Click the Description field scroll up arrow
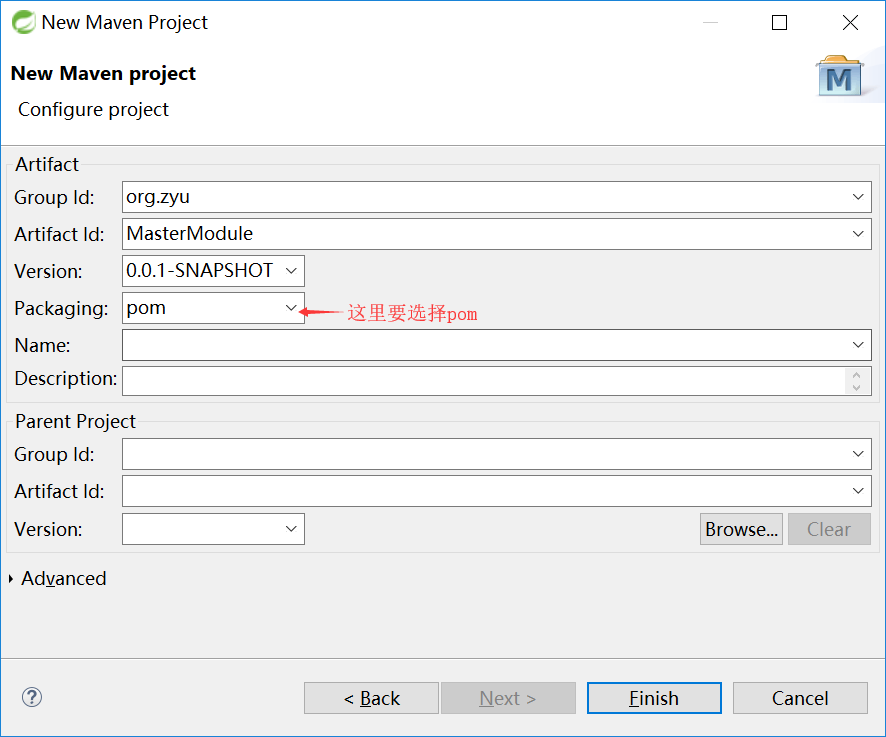 (857, 375)
